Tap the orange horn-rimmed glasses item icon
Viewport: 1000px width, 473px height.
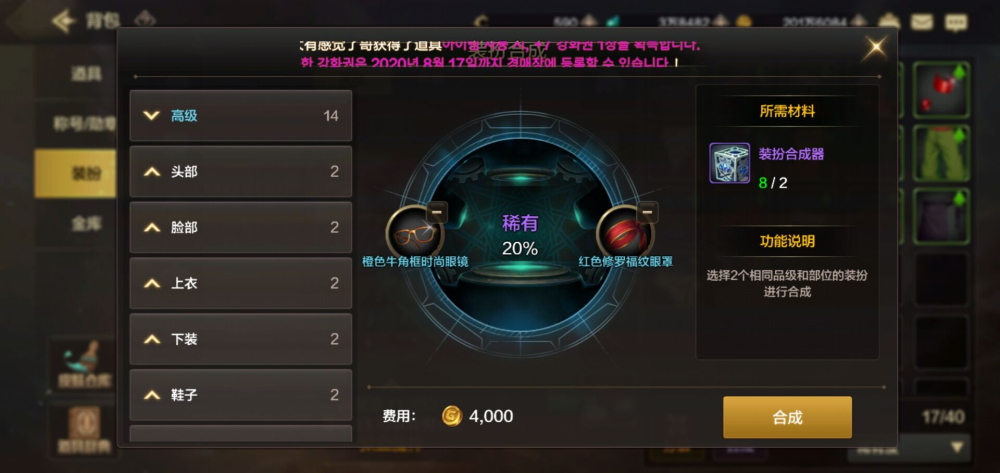pos(415,233)
